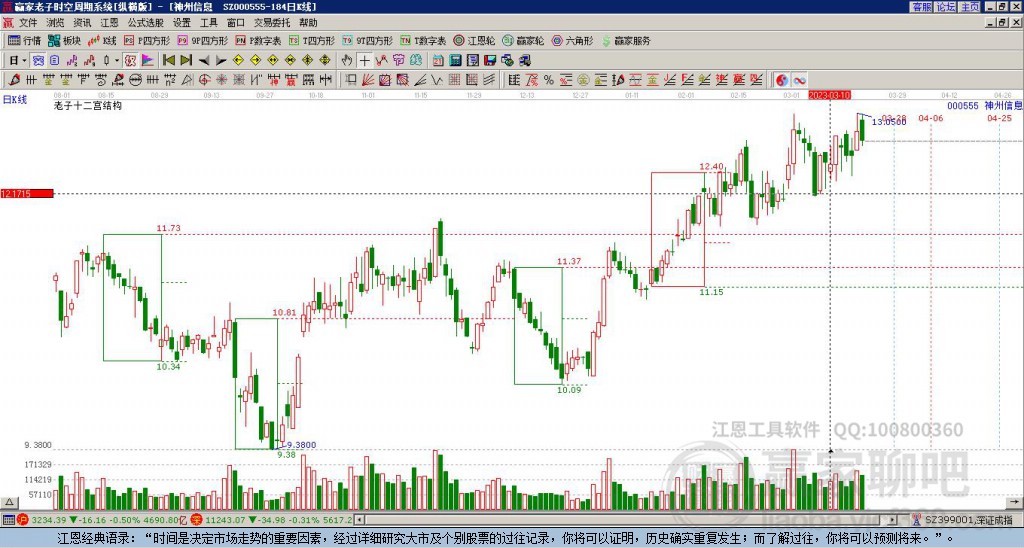Open the 9P四方形 tool
The height and width of the screenshot is (548, 1024).
click(x=202, y=40)
